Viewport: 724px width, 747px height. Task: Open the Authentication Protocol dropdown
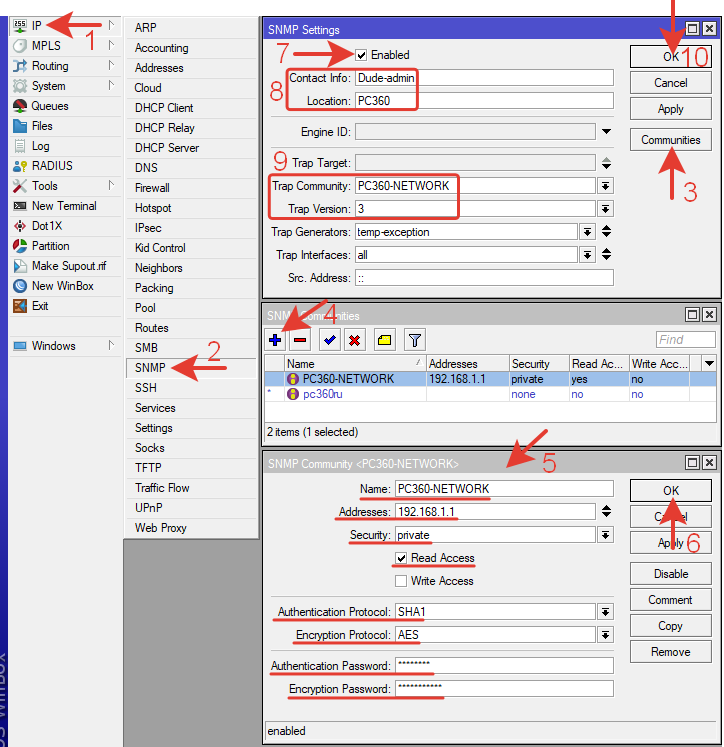point(605,612)
